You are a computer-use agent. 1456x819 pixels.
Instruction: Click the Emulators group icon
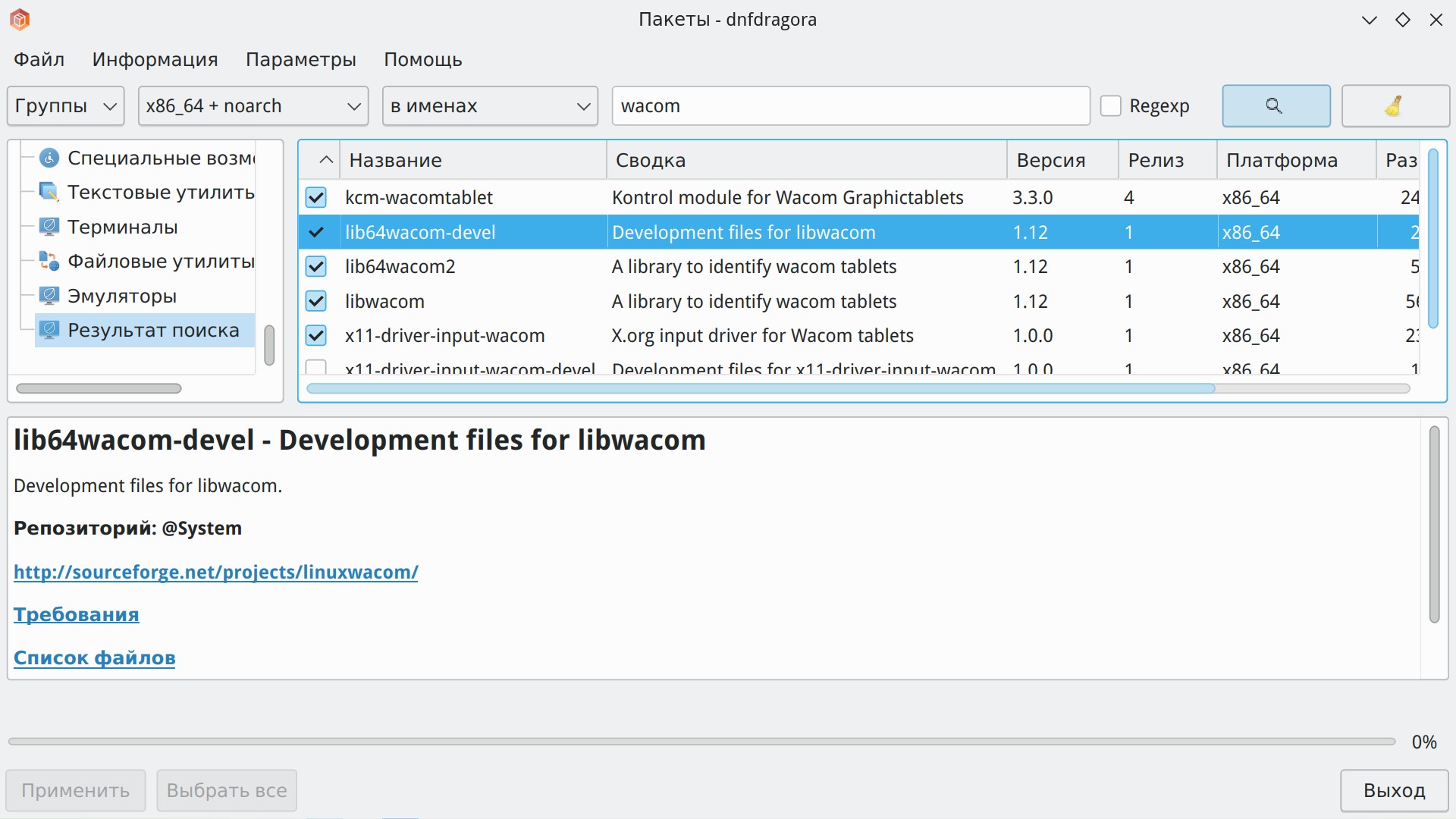49,296
